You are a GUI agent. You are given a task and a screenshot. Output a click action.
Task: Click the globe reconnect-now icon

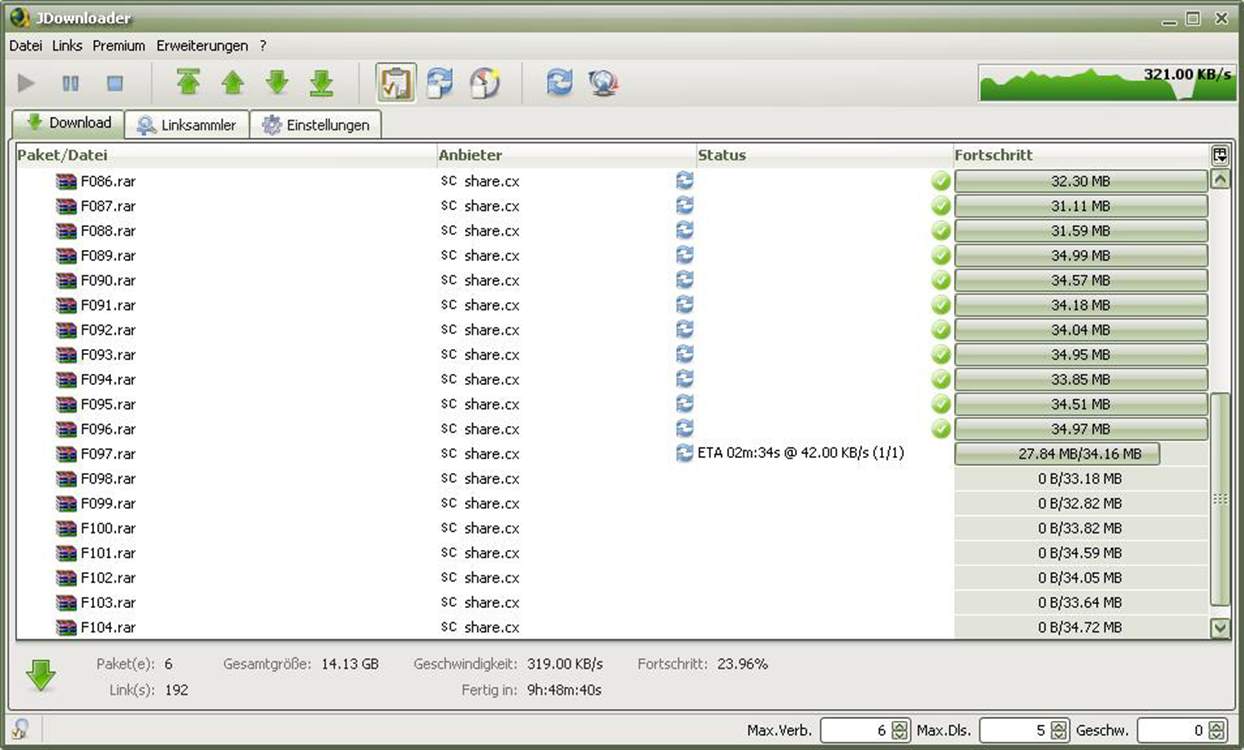click(603, 83)
